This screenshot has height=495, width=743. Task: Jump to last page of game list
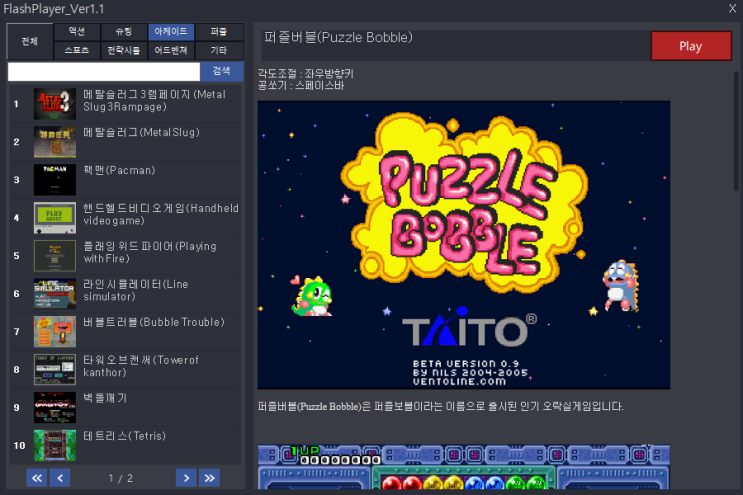pyautogui.click(x=209, y=478)
